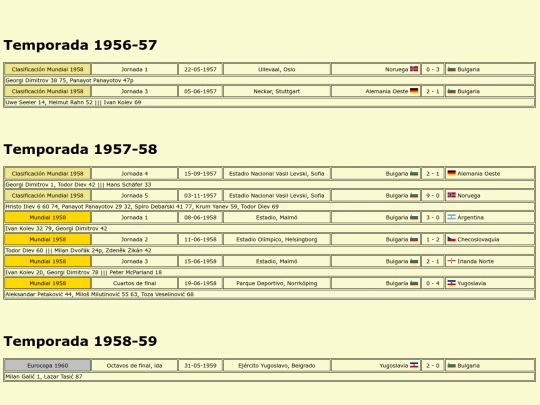This screenshot has height=405, width=540.
Task: Click West Germany flag in the Stuttgart match row
Action: [414, 91]
